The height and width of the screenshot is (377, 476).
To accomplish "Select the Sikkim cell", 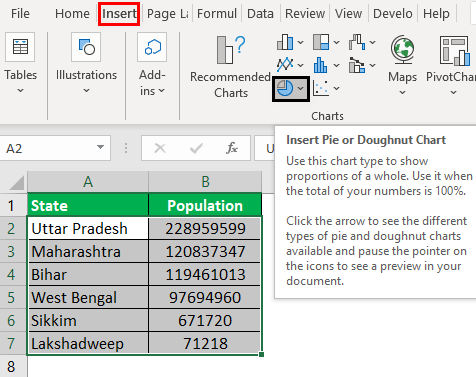I will pyautogui.click(x=88, y=320).
